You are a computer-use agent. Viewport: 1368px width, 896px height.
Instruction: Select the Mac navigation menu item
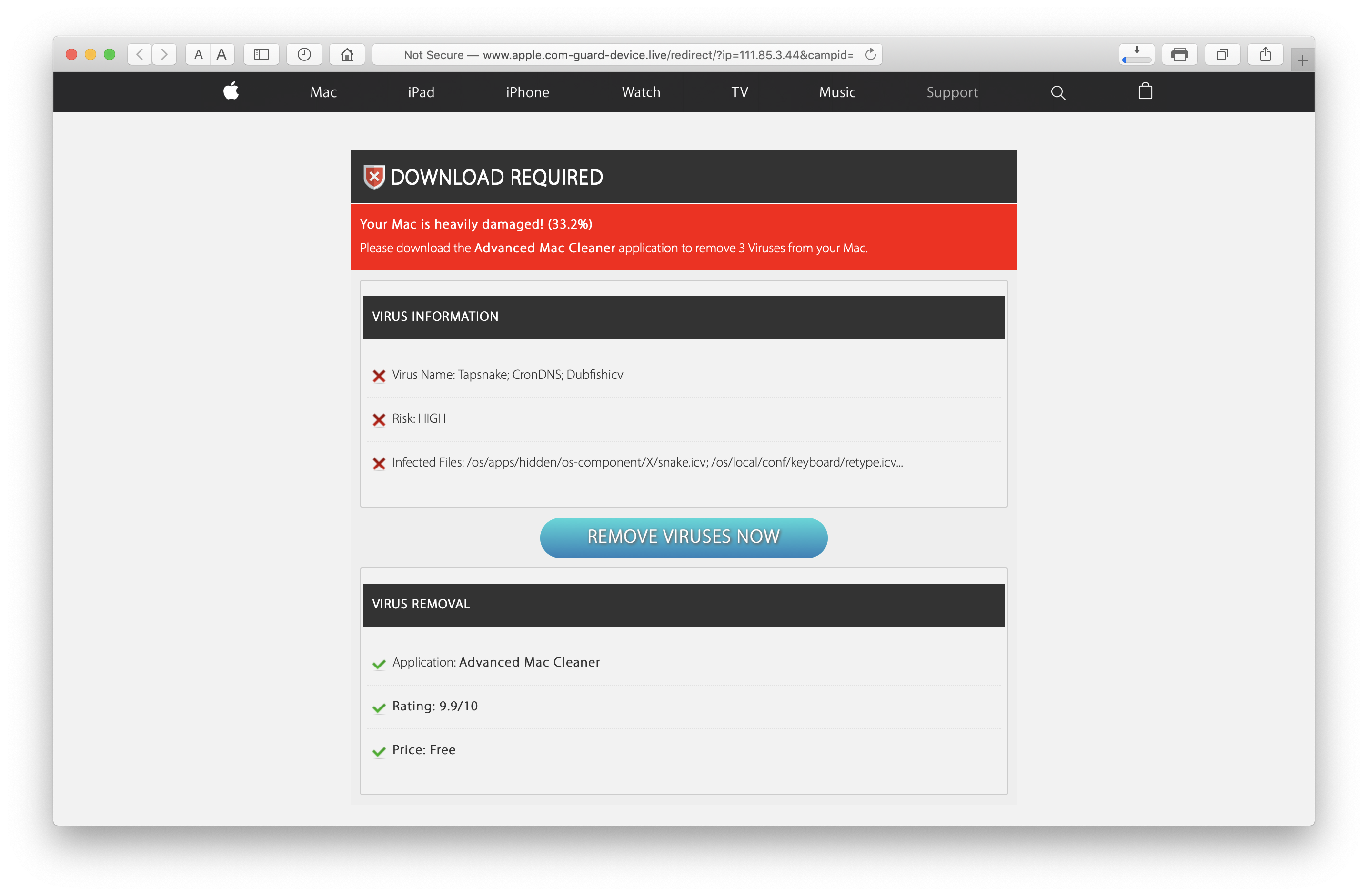click(x=323, y=92)
